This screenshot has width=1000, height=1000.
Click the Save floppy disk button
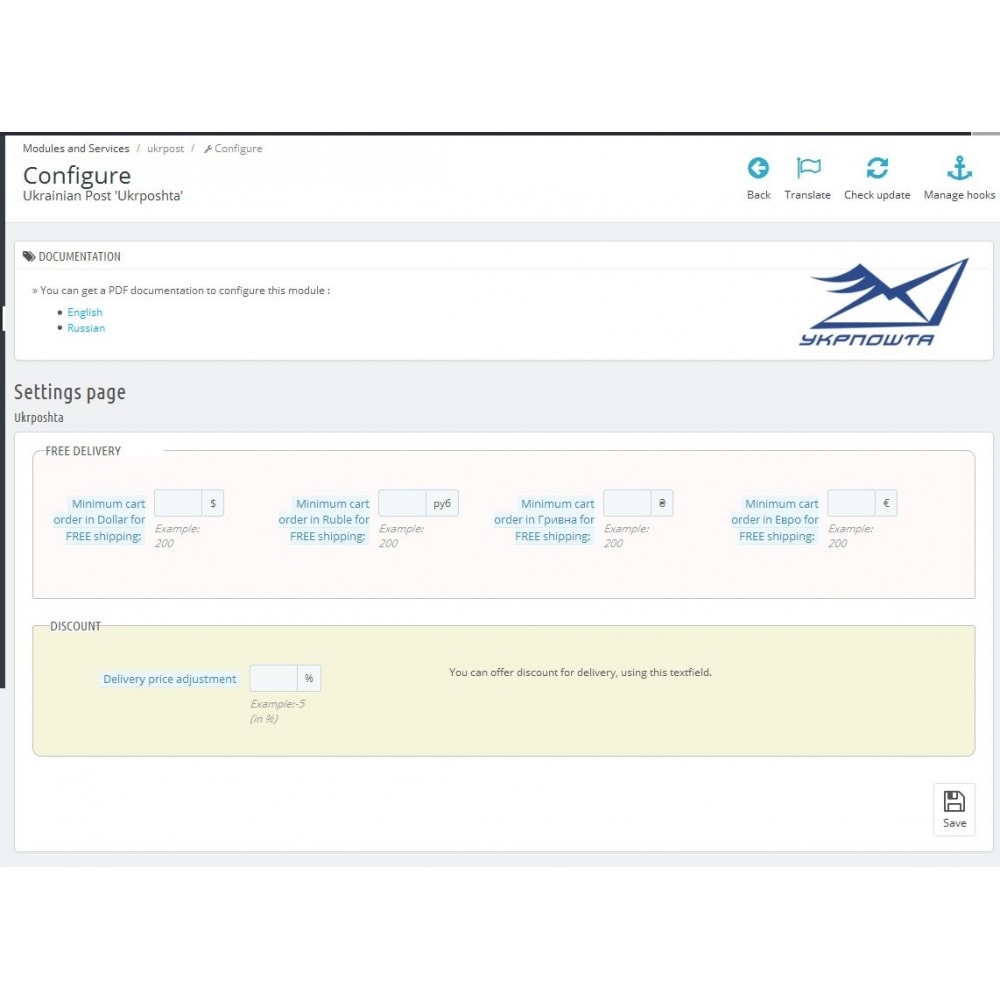pyautogui.click(x=953, y=809)
